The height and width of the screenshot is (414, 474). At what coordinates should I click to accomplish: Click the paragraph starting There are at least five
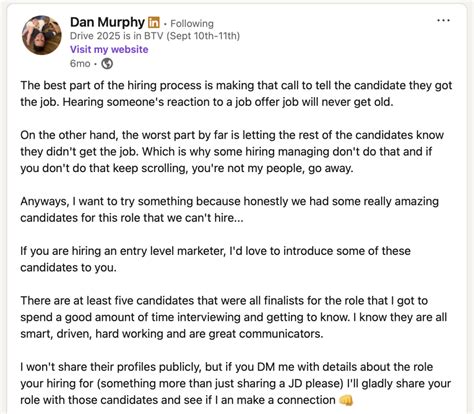(x=234, y=317)
